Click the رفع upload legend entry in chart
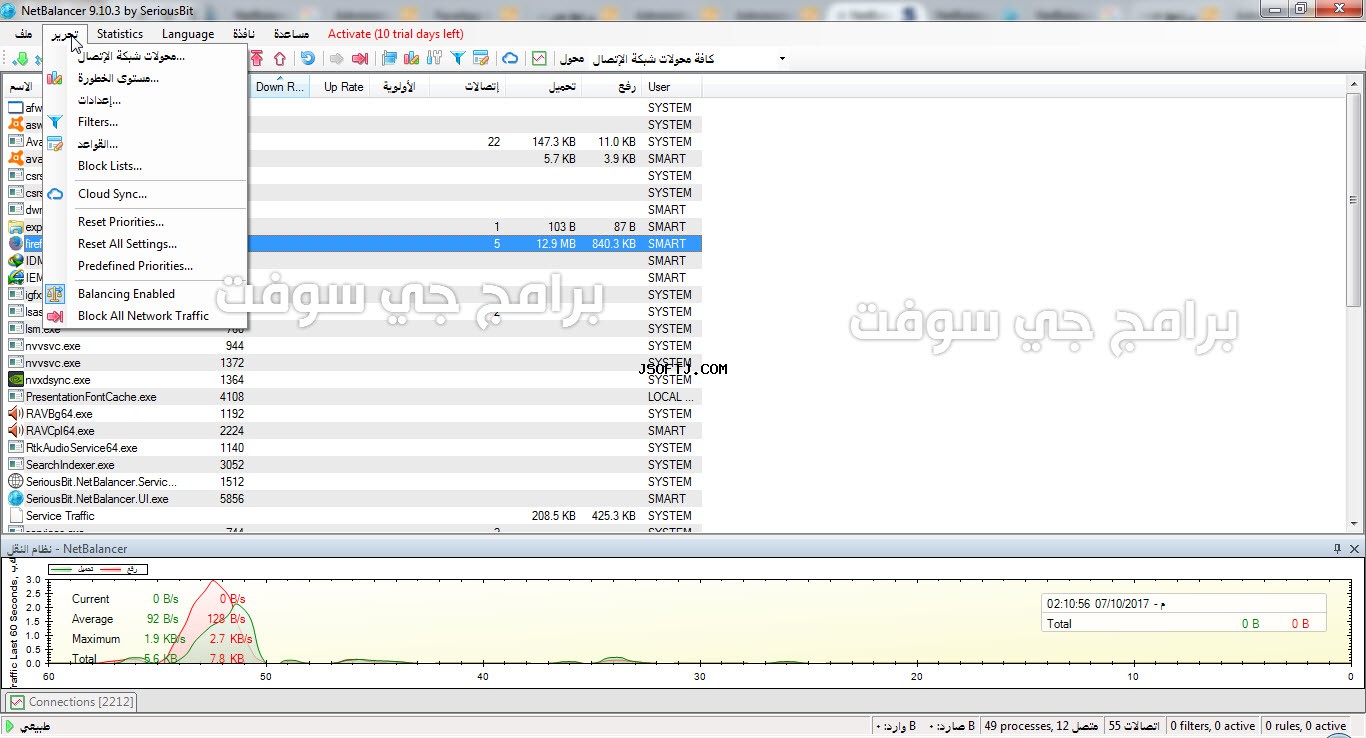The image size is (1366, 738). 121,569
